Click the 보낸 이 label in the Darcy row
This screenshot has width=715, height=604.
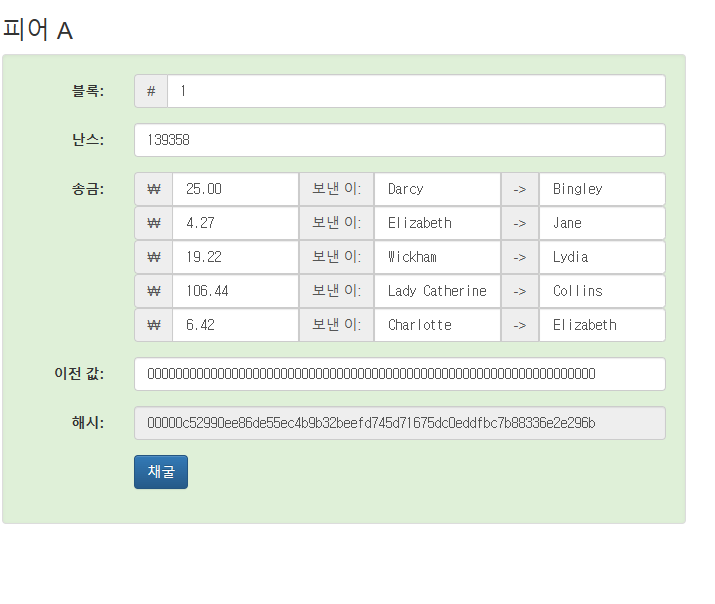(x=337, y=189)
